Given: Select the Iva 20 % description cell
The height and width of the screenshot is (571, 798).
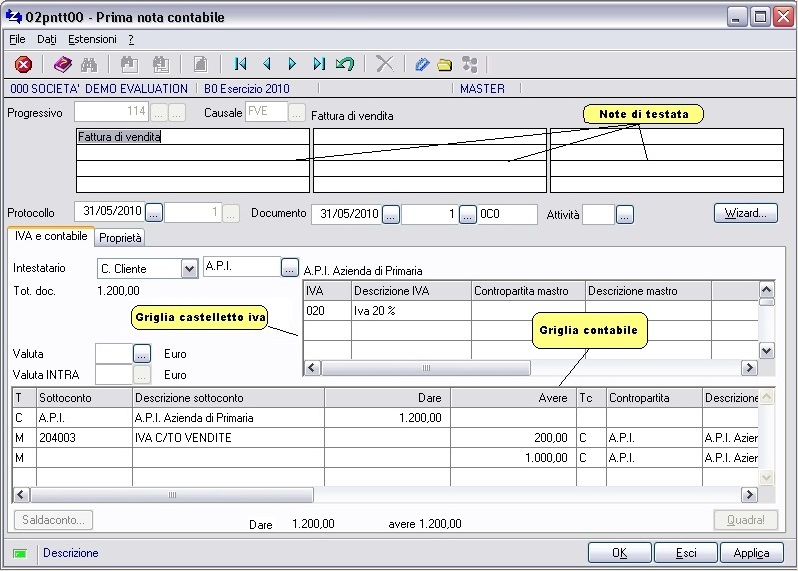Looking at the screenshot, I should tap(411, 310).
